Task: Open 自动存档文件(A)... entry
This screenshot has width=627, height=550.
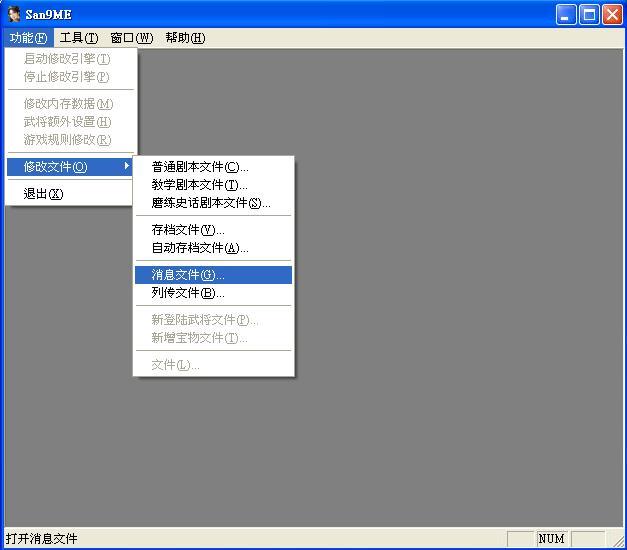Action: (x=213, y=248)
